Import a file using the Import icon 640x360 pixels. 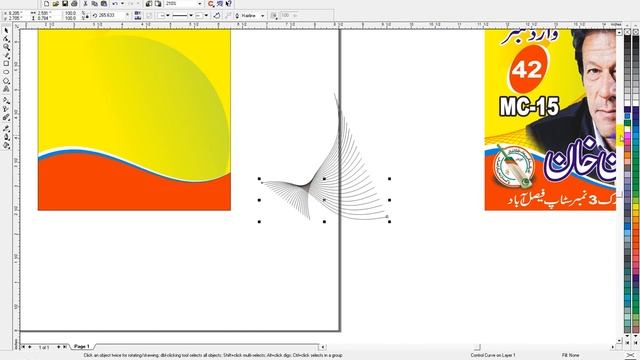(149, 4)
